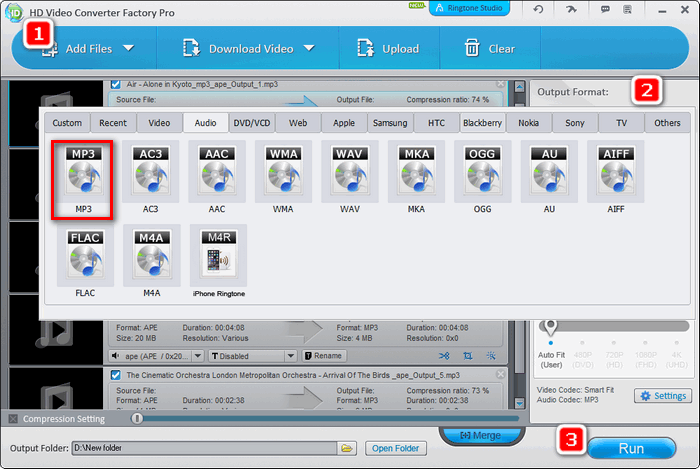Switch to the Video tab
700x469 pixels.
pos(159,123)
